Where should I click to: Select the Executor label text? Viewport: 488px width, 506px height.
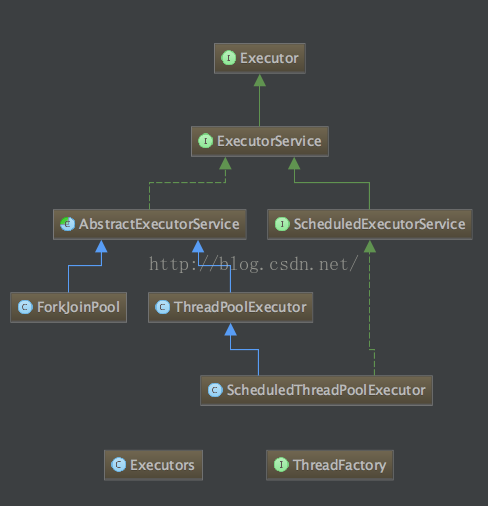(269, 58)
